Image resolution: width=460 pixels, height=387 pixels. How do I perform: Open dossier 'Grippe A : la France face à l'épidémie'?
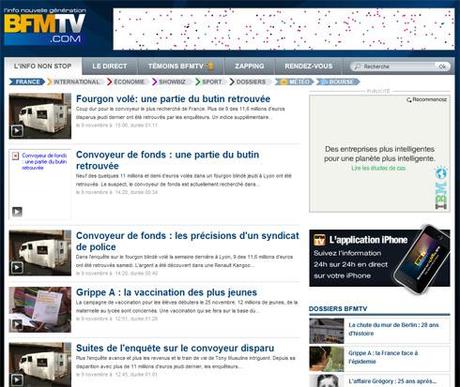383,357
